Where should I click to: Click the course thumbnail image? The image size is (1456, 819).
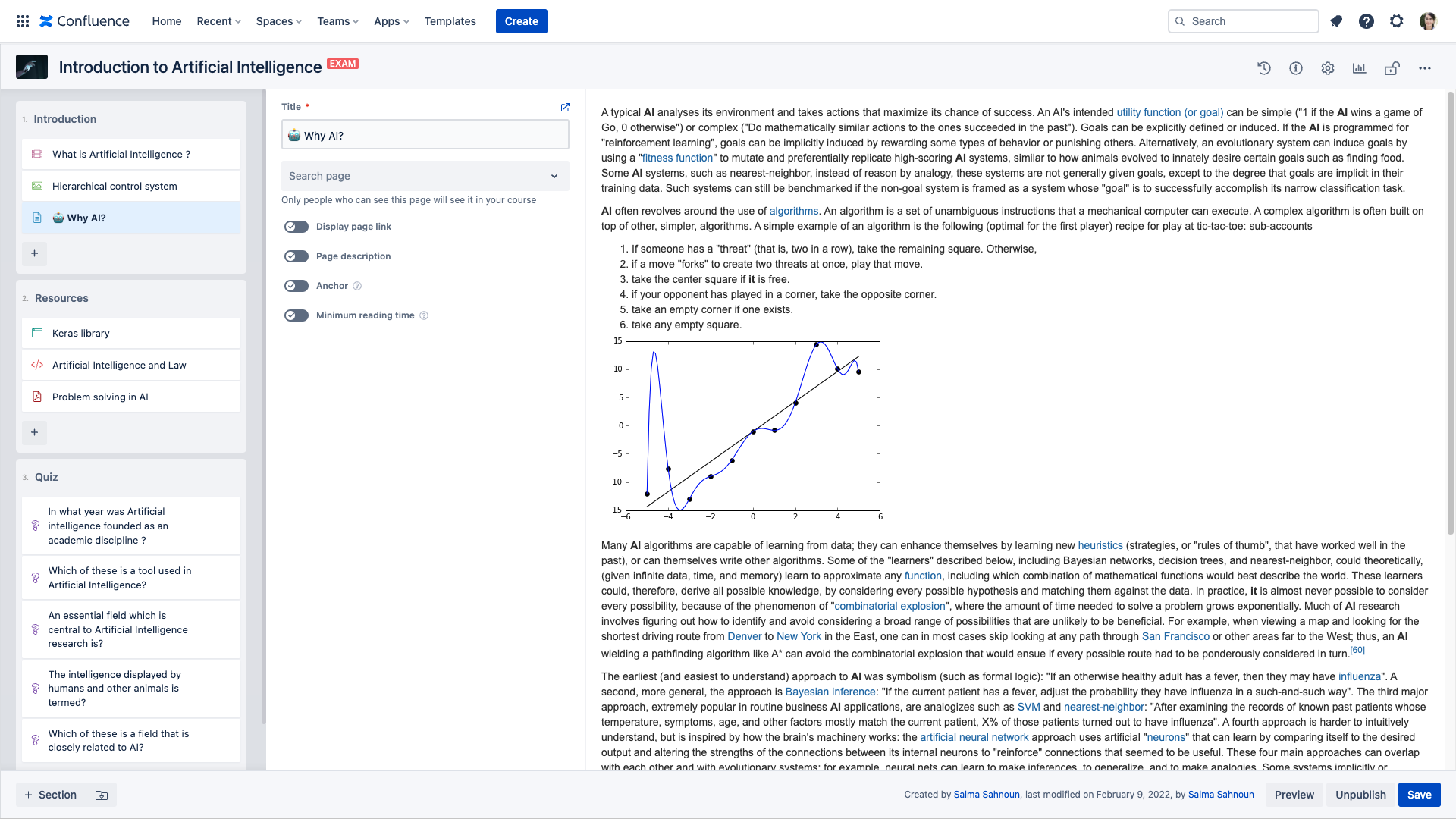(32, 67)
